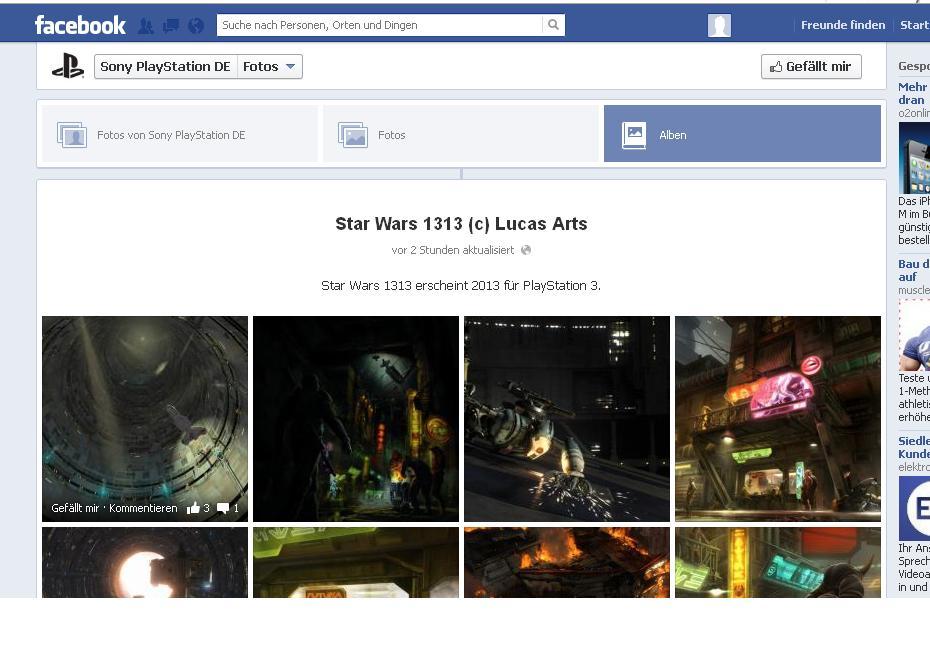Open the profile avatar in header
Image resolution: width=930 pixels, height=660 pixels.
pos(719,25)
